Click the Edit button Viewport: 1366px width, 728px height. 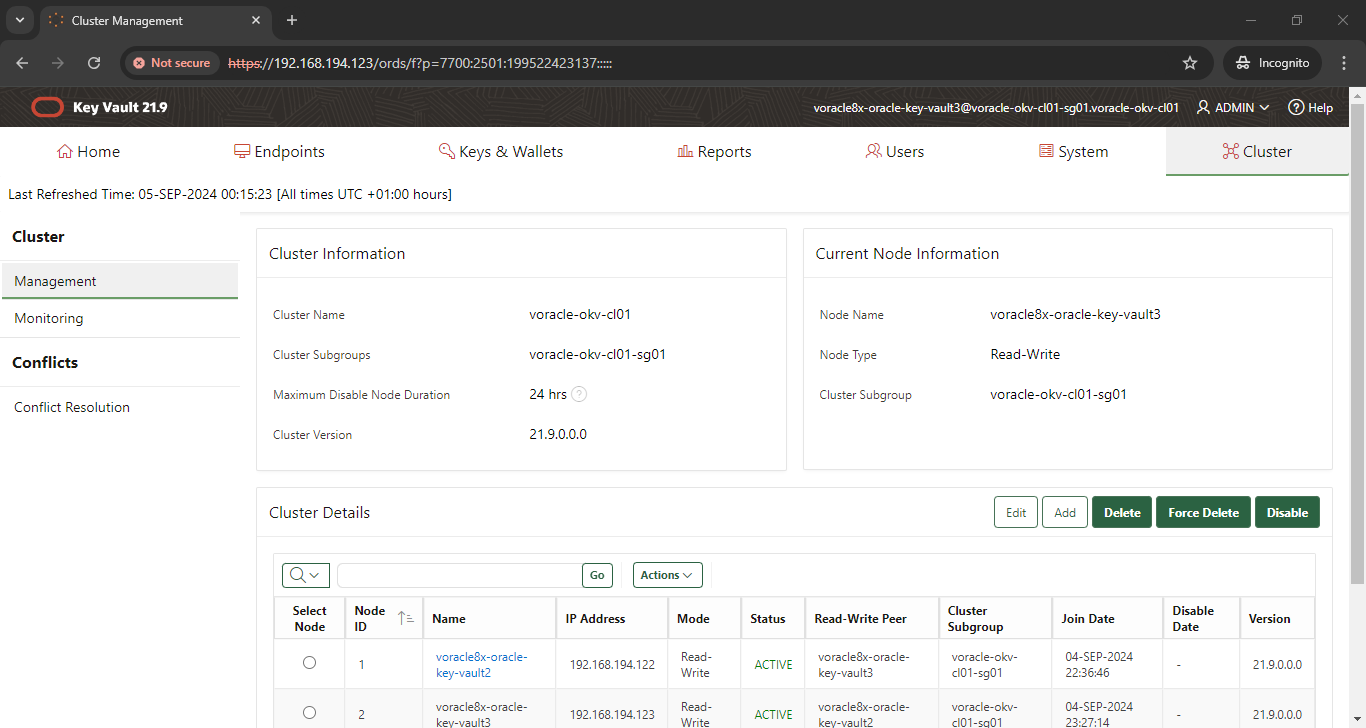[x=1016, y=512]
